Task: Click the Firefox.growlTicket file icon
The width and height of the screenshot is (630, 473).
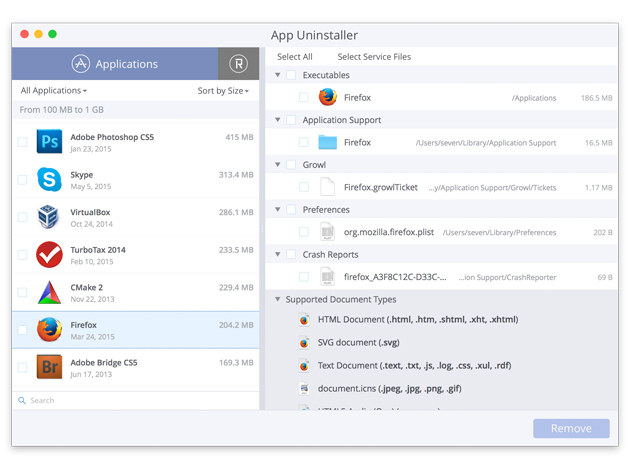Action: pos(327,187)
